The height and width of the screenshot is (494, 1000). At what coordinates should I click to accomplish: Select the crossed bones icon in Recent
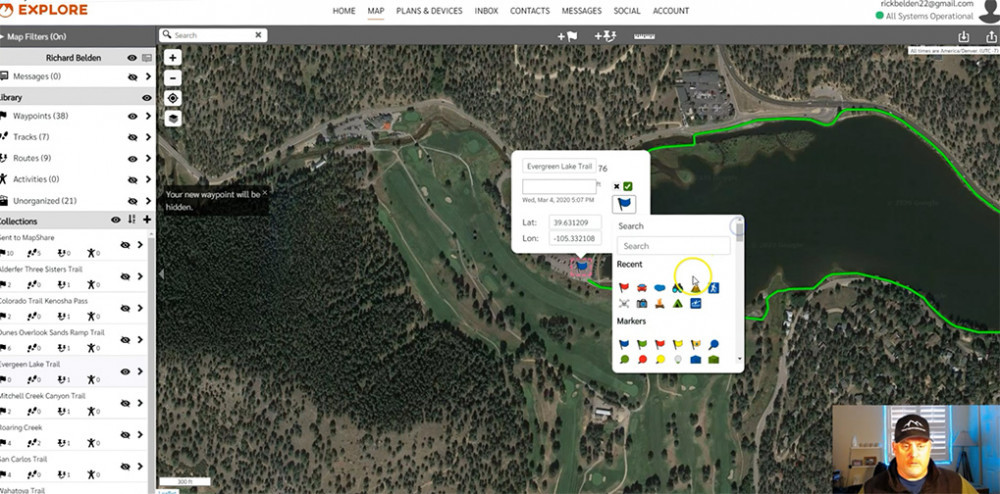(624, 303)
